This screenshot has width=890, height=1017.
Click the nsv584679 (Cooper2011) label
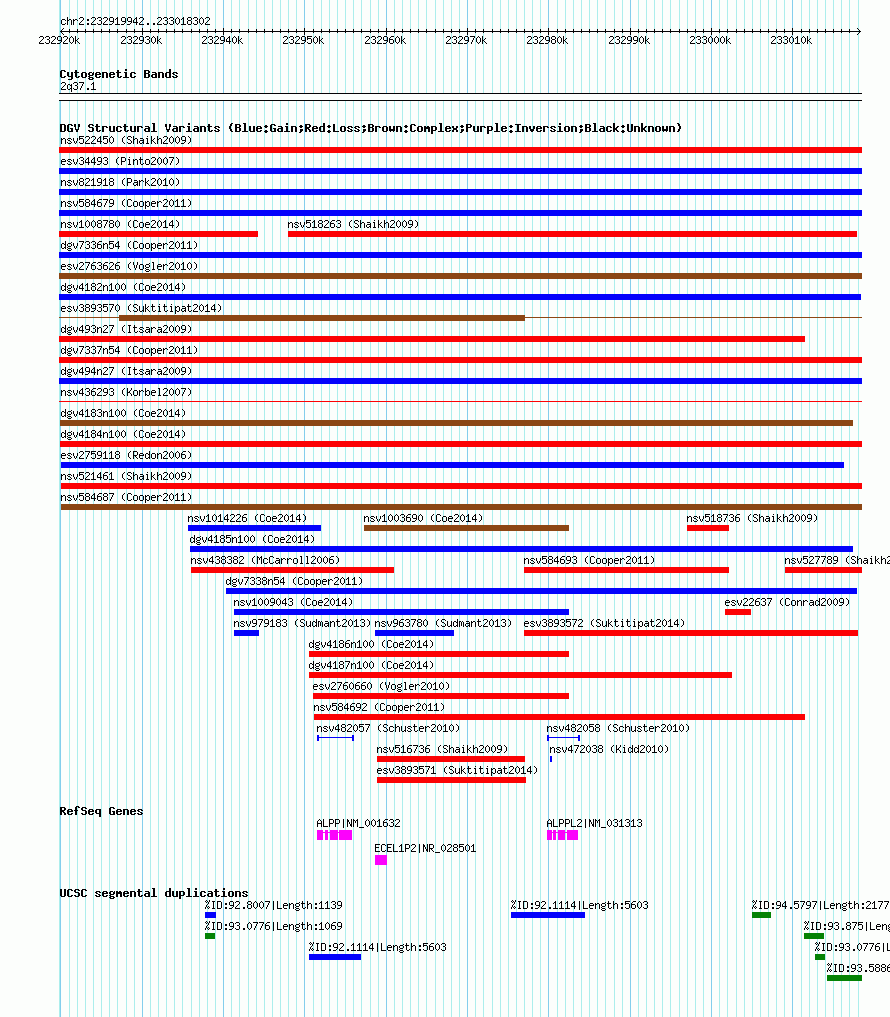pyautogui.click(x=126, y=203)
